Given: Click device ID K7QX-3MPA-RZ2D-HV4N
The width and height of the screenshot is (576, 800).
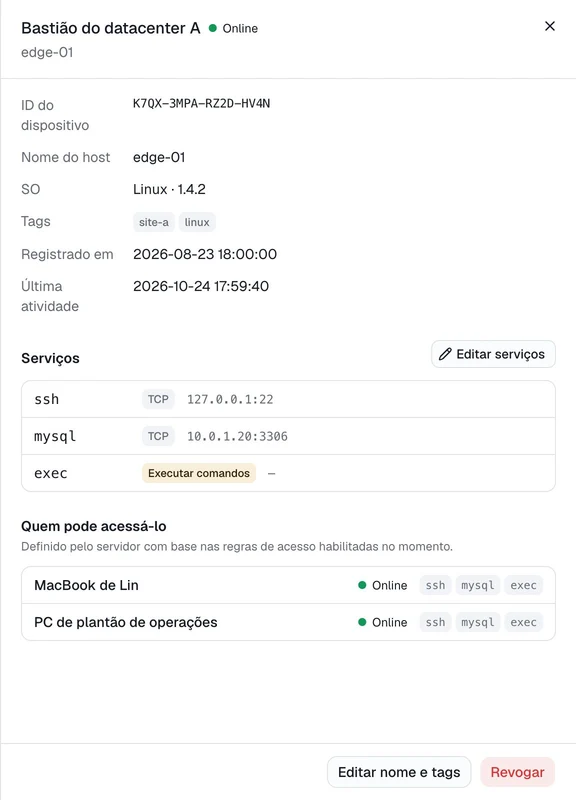Looking at the screenshot, I should (202, 104).
